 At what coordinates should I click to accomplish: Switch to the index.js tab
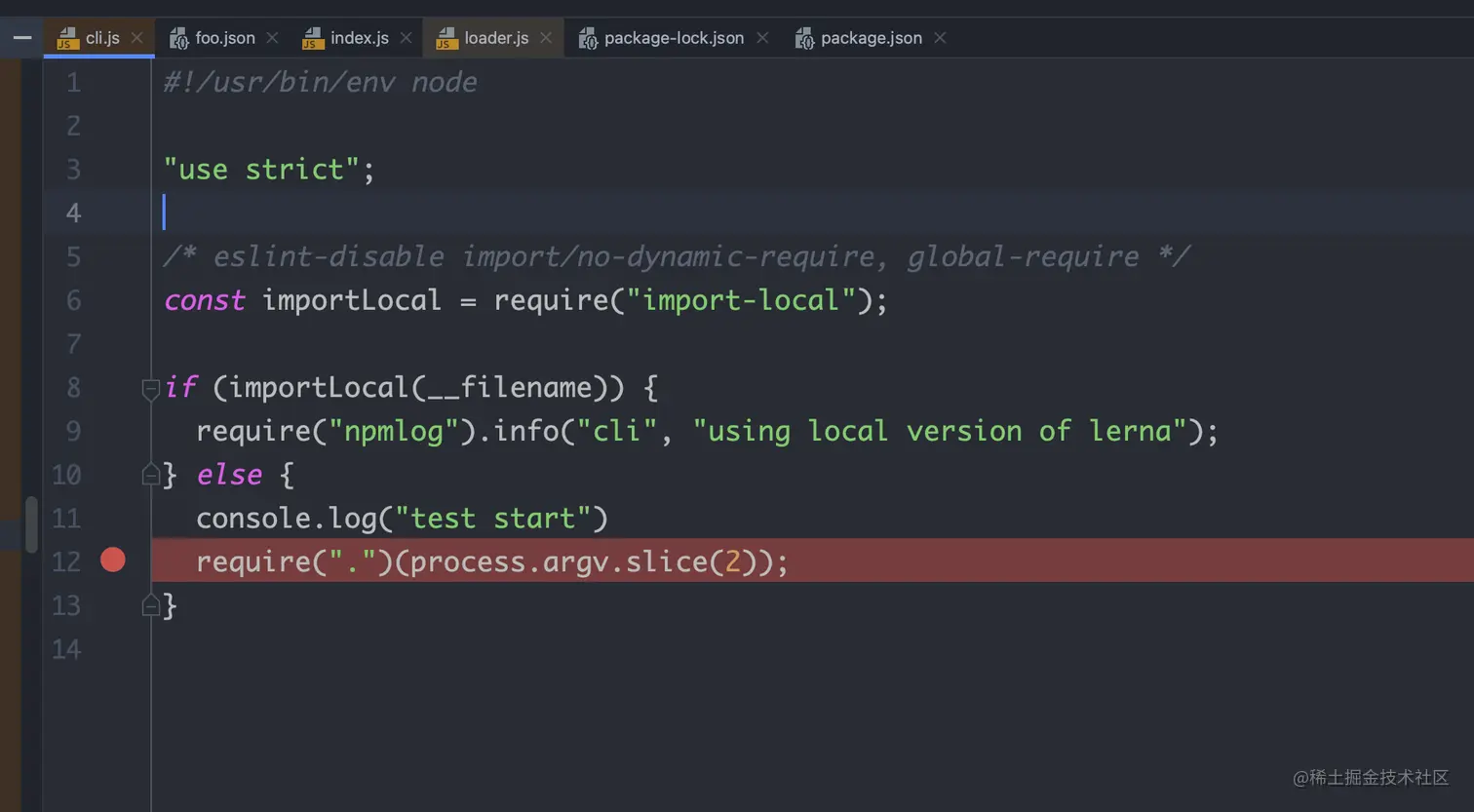pyautogui.click(x=358, y=38)
